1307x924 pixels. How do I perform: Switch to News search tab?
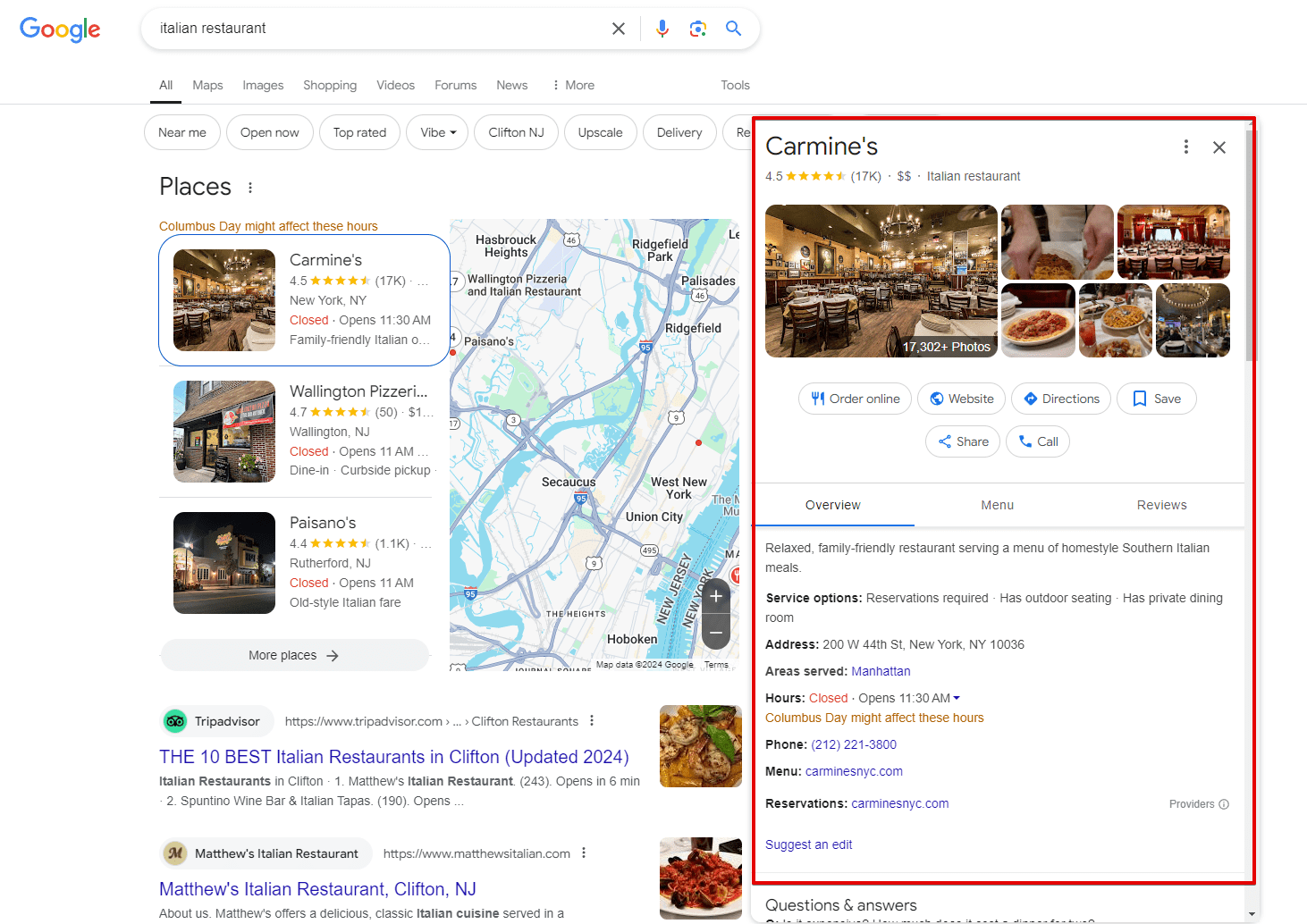coord(512,85)
